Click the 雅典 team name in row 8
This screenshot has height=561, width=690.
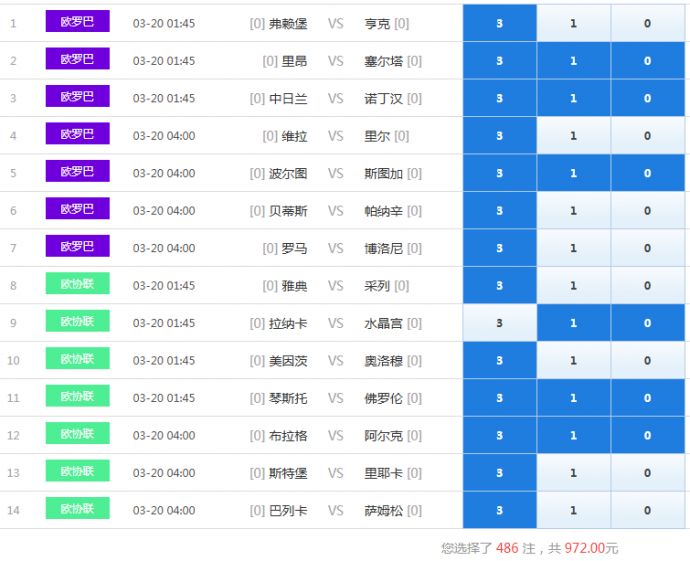(294, 286)
